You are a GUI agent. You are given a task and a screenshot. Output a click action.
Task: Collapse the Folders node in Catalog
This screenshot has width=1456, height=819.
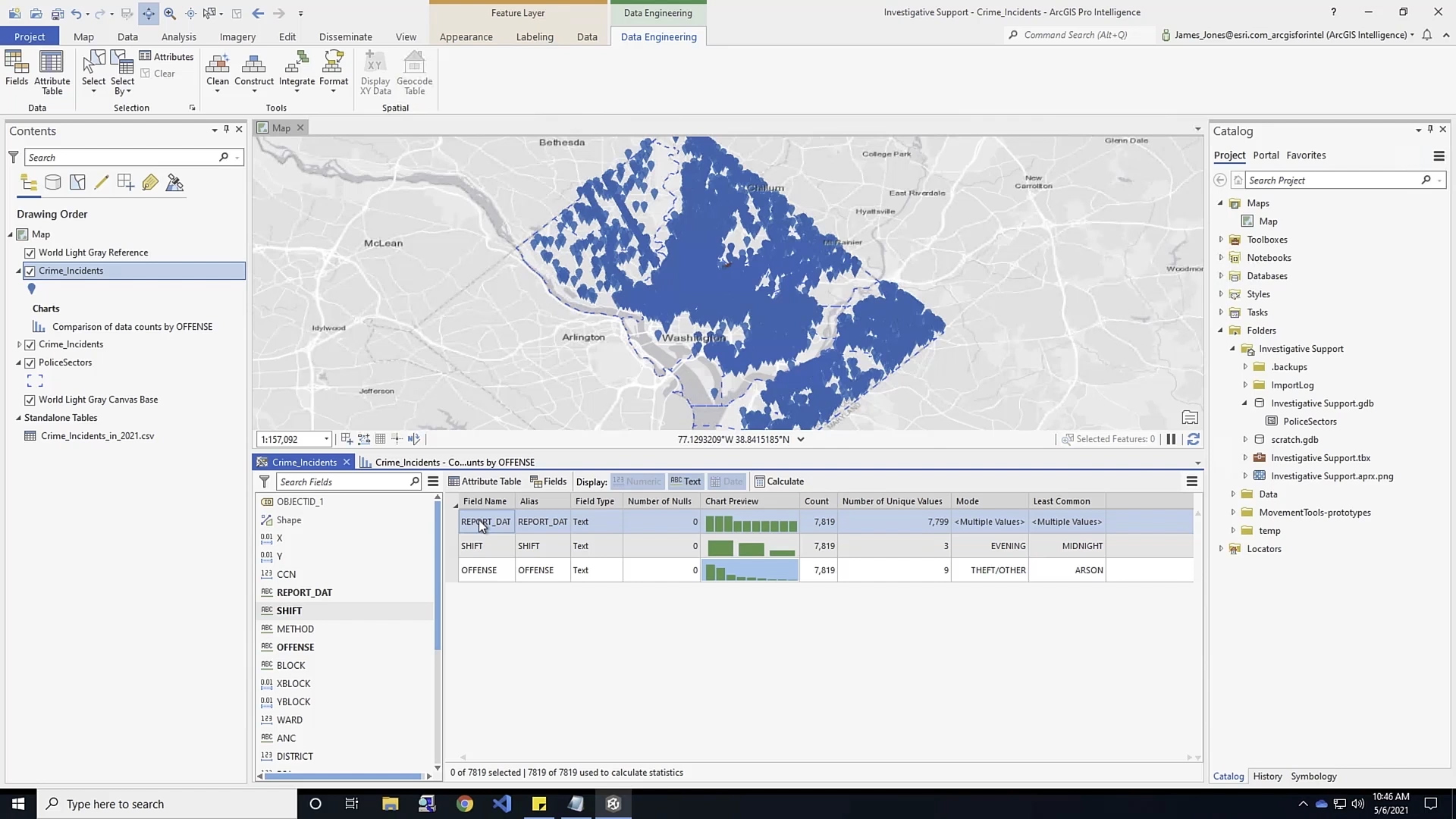point(1221,331)
